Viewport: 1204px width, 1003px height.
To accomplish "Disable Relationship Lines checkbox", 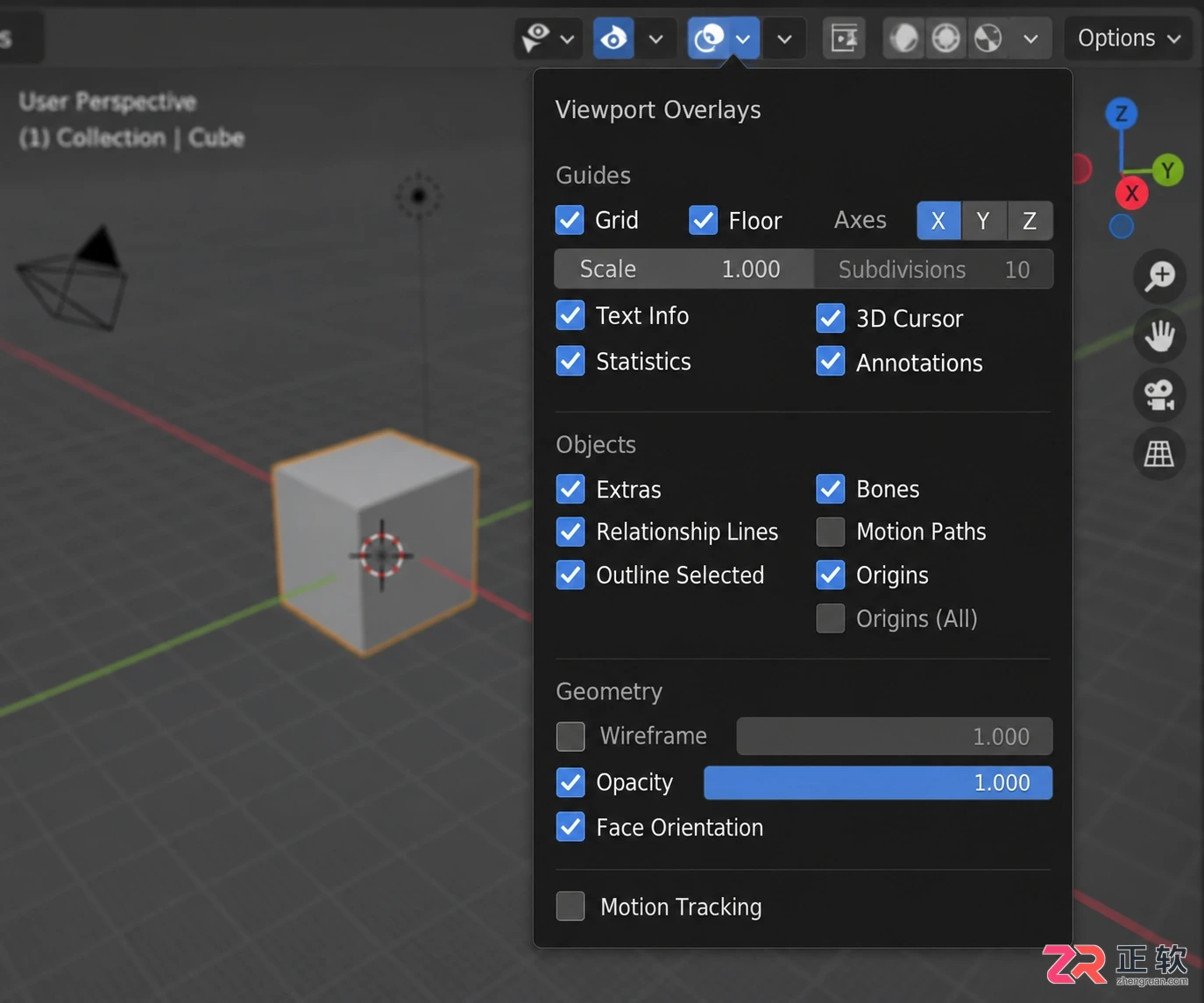I will click(x=570, y=532).
